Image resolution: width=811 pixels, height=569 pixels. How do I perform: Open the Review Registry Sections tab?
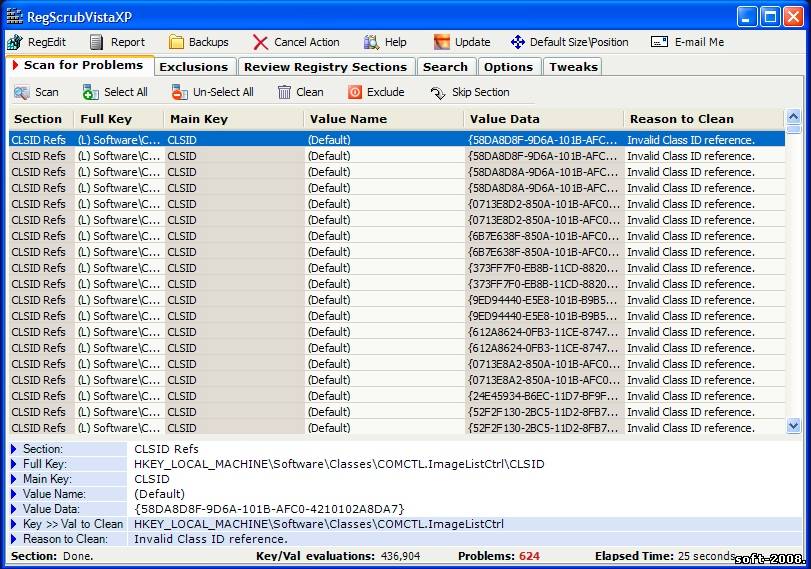[325, 67]
